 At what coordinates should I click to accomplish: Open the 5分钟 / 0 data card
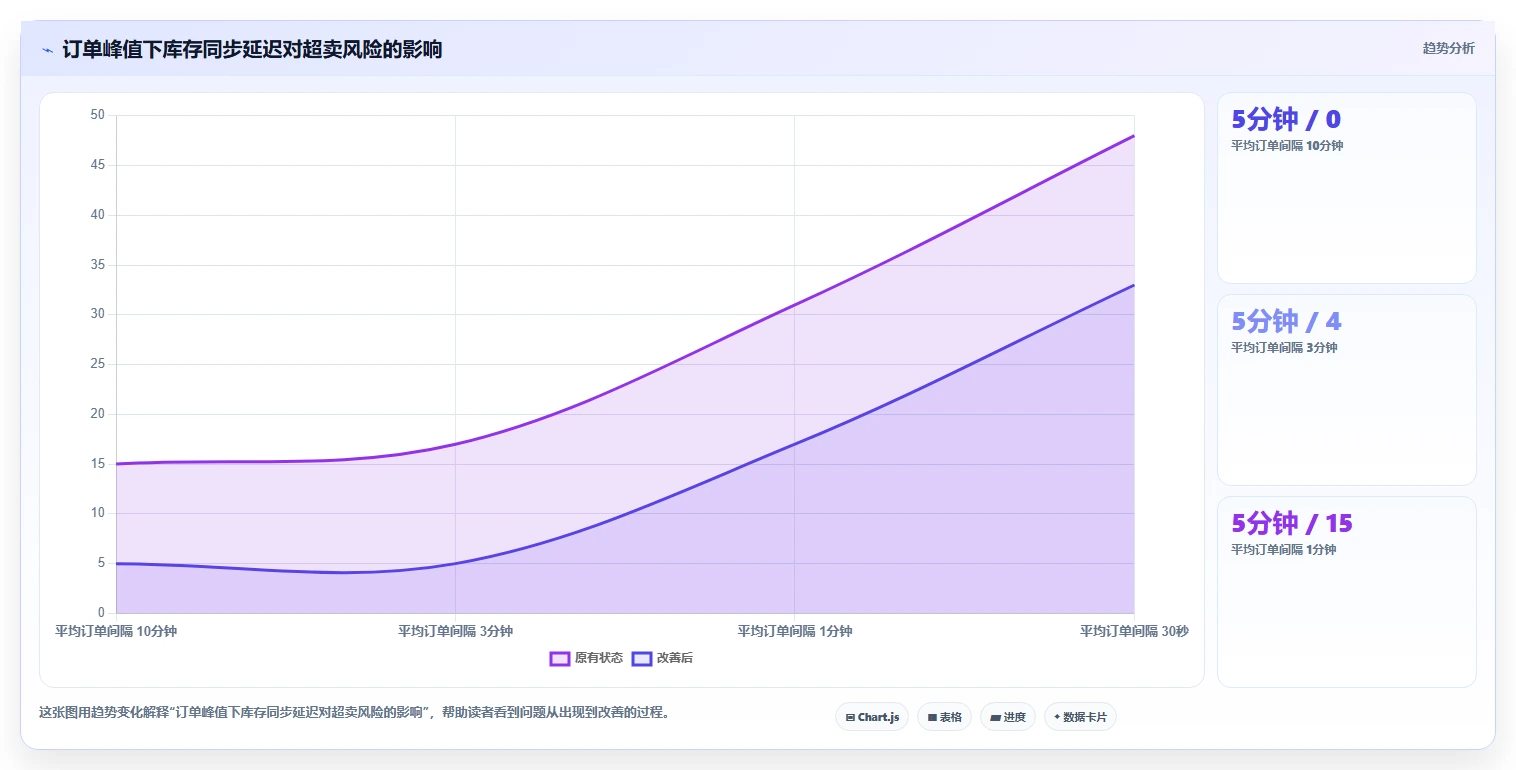(x=1346, y=188)
